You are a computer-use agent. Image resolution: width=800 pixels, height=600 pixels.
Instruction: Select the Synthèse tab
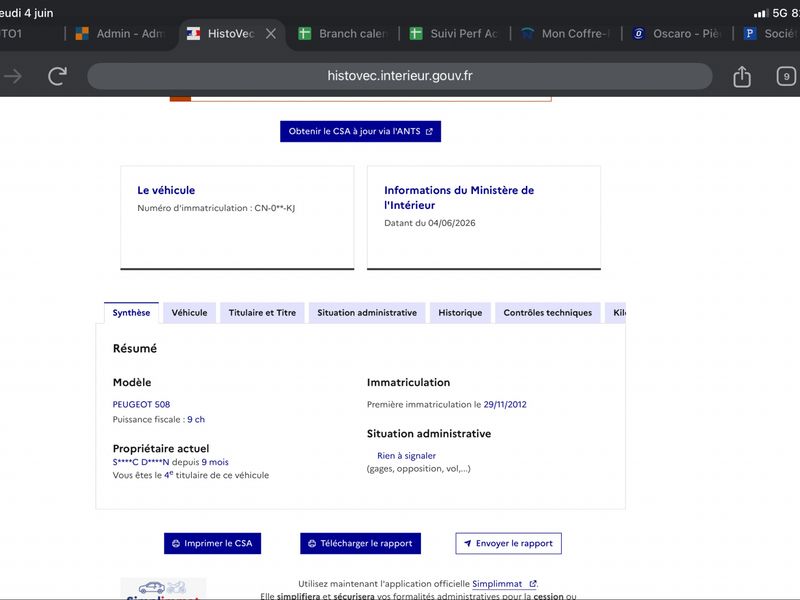131,313
